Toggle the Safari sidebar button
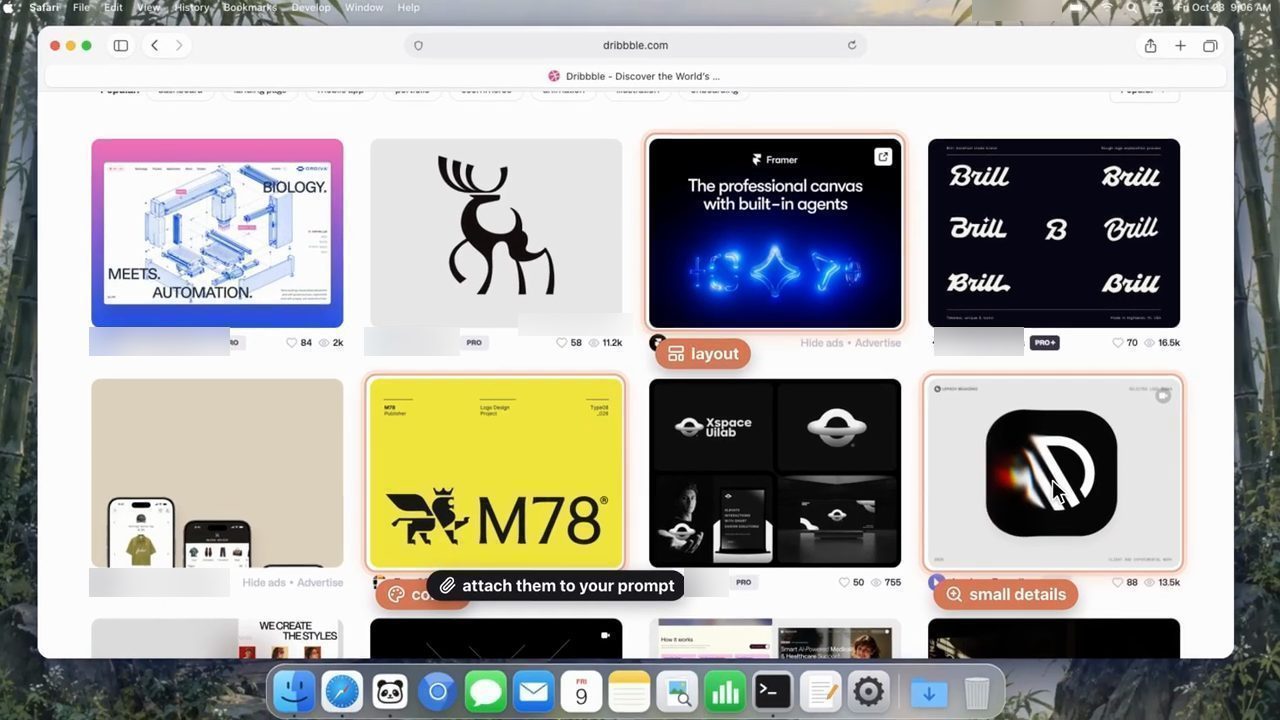This screenshot has height=720, width=1280. (121, 45)
